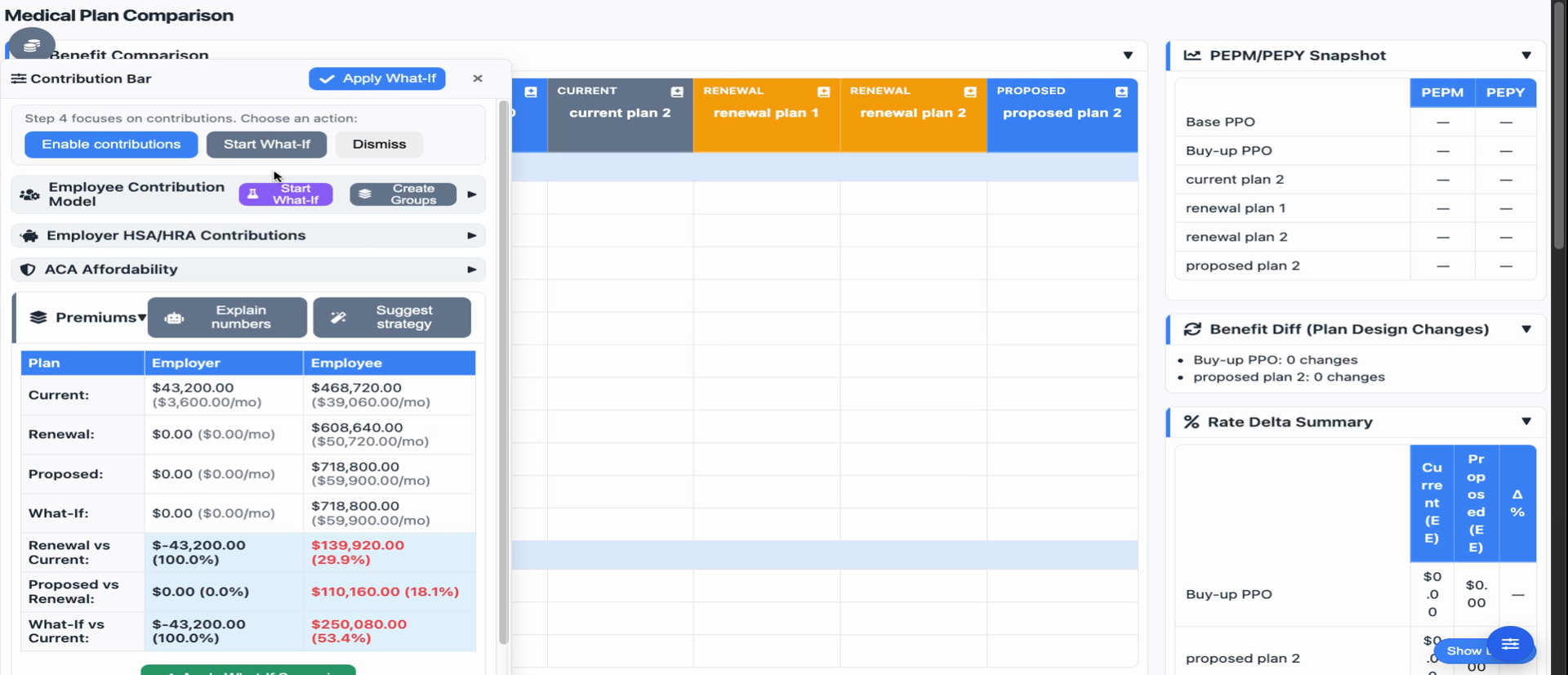Click red $110,160.00 (18.1%) value
1568x675 pixels.
[x=385, y=592]
